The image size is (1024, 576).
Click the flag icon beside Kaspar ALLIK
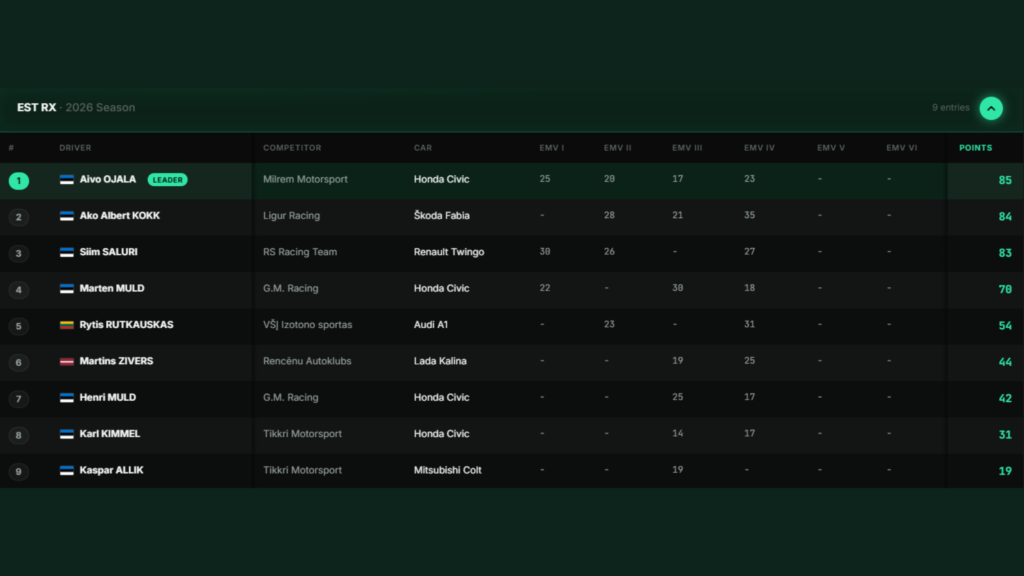pyautogui.click(x=67, y=470)
